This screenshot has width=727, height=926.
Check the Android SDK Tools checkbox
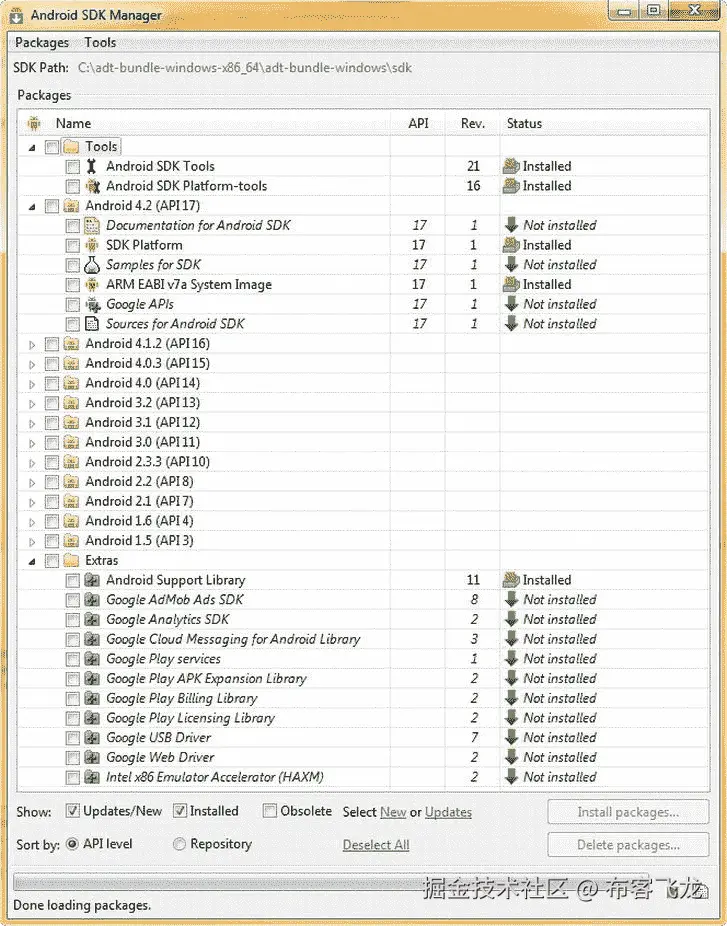tap(73, 167)
